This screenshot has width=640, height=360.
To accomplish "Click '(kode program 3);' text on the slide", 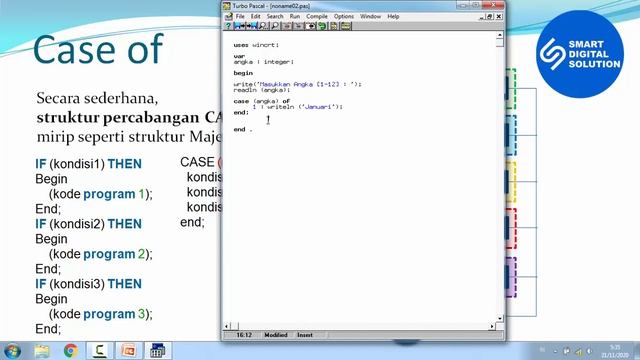I will 100,314.
